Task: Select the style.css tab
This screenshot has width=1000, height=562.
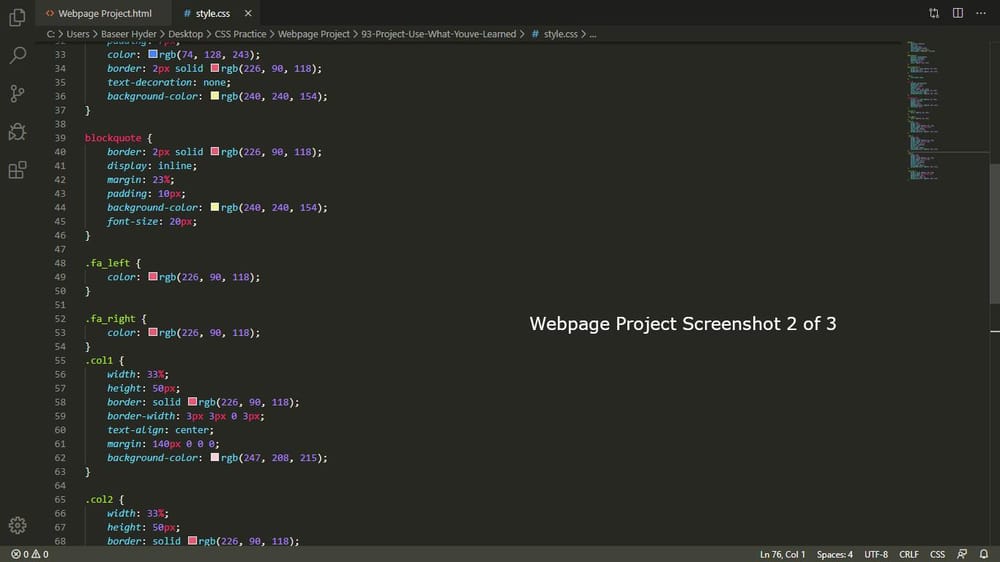Action: tap(212, 13)
